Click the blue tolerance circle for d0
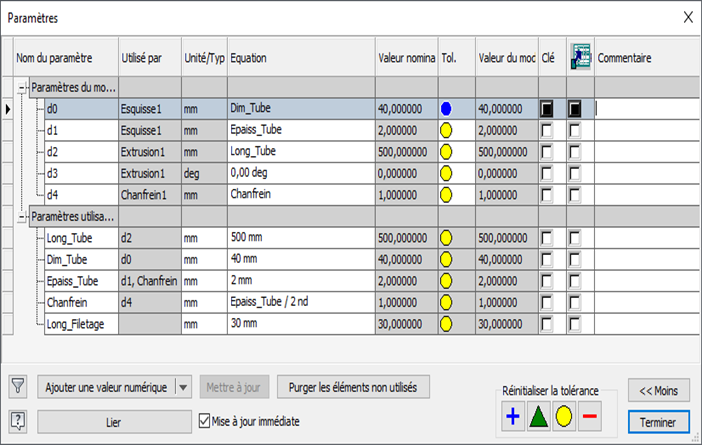Image resolution: width=702 pixels, height=445 pixels. pos(447,108)
